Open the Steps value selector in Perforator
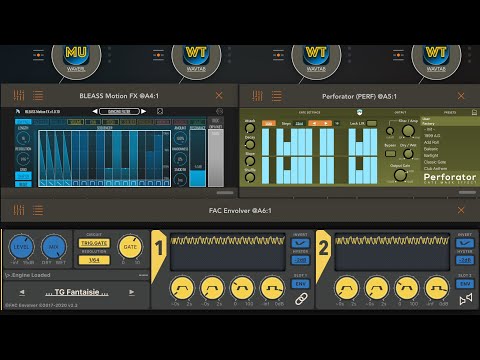480x360 pixels. pos(299,123)
